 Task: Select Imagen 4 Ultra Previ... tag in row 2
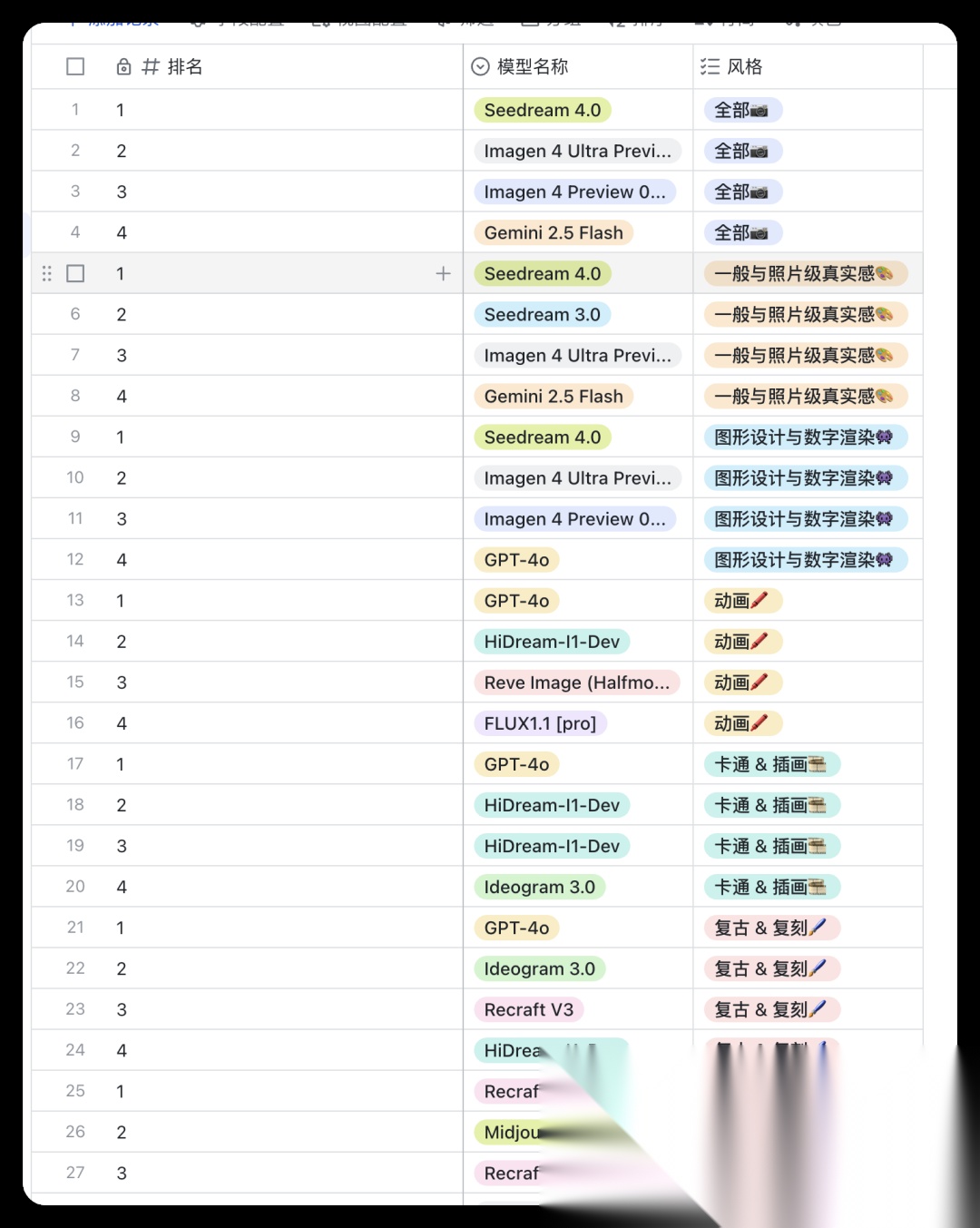click(577, 151)
